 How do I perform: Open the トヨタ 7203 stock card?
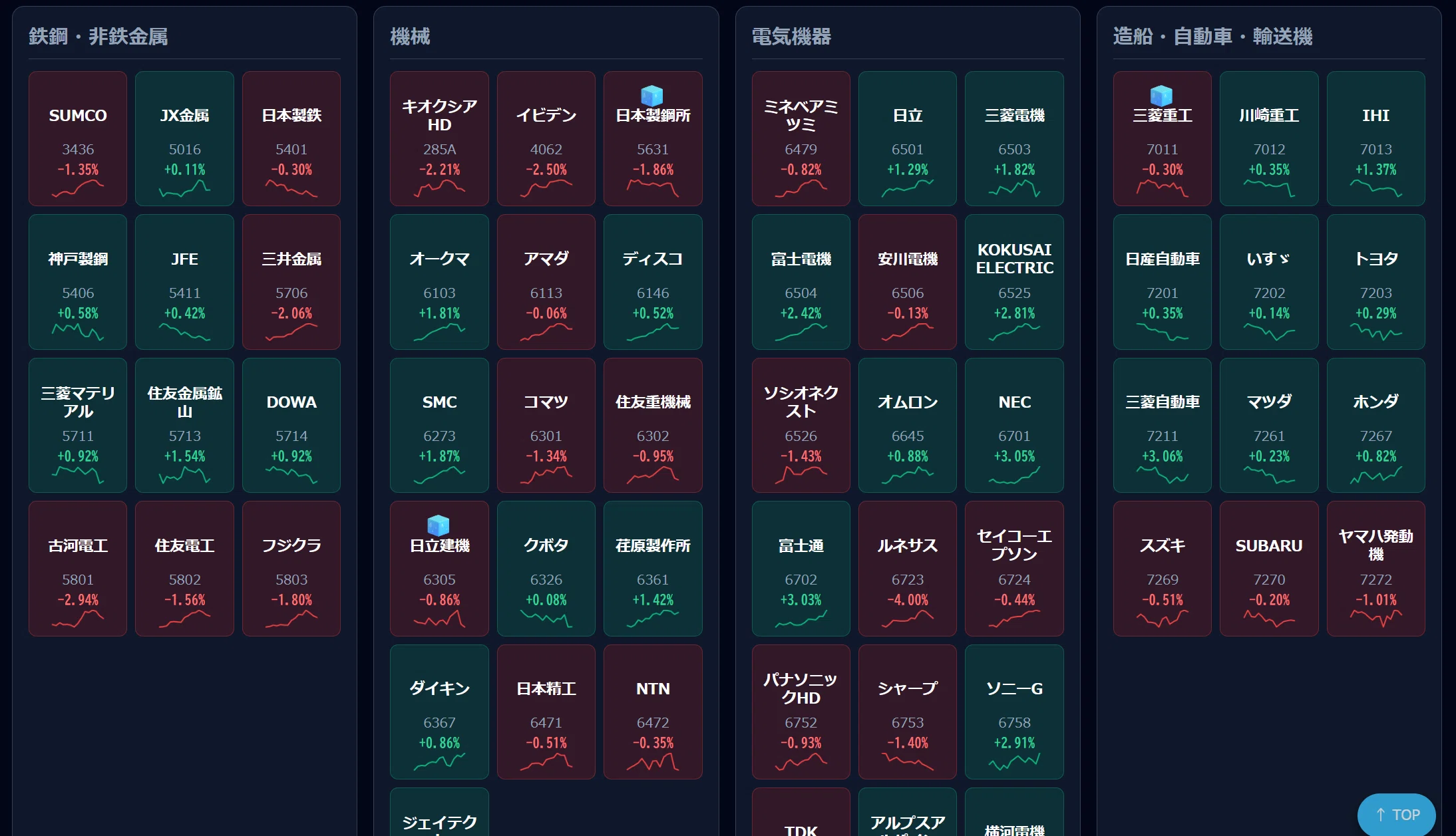tap(1375, 282)
